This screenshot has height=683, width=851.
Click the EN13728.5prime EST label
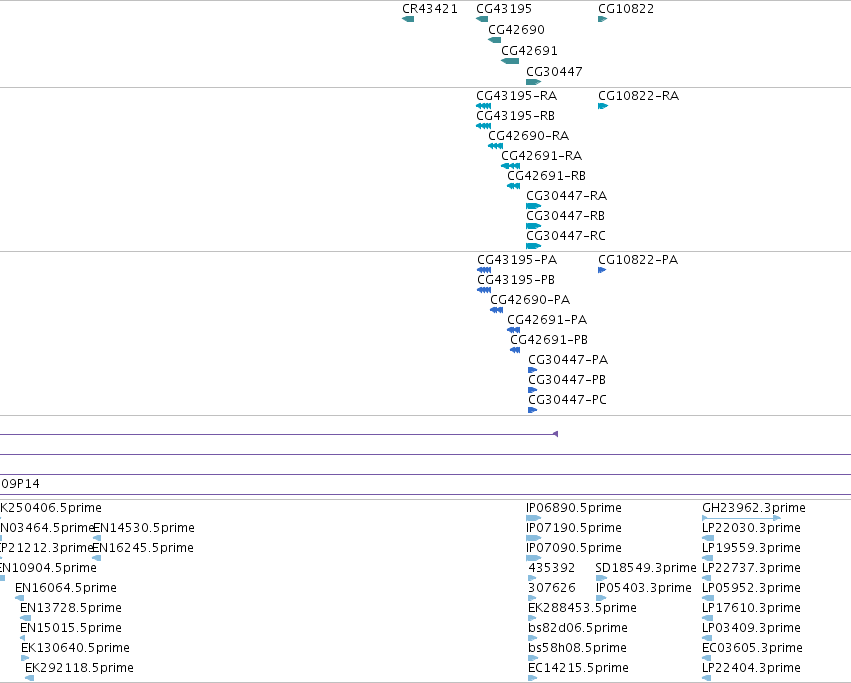[x=71, y=608]
